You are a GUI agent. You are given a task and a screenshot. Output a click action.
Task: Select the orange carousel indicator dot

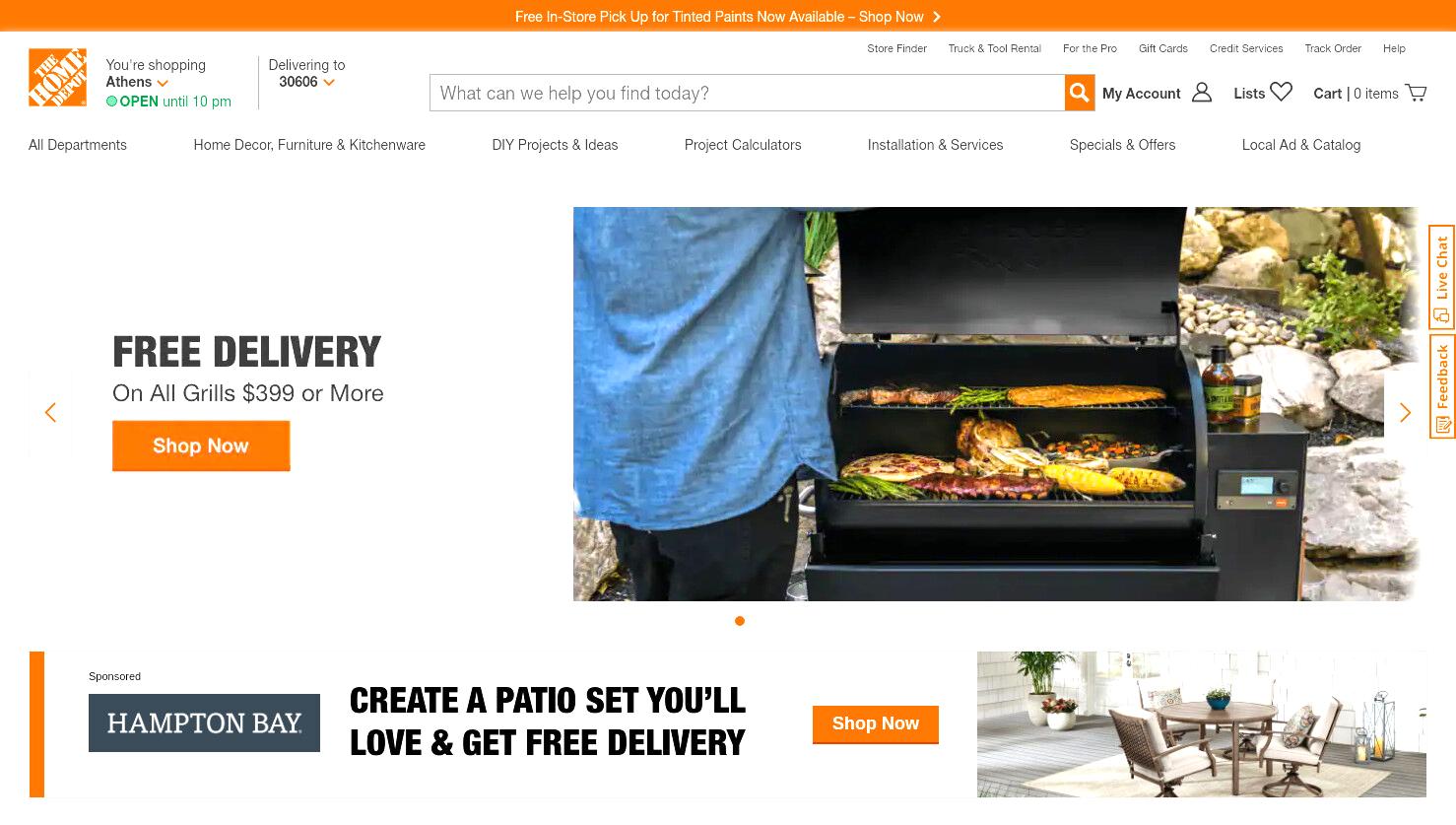click(740, 621)
